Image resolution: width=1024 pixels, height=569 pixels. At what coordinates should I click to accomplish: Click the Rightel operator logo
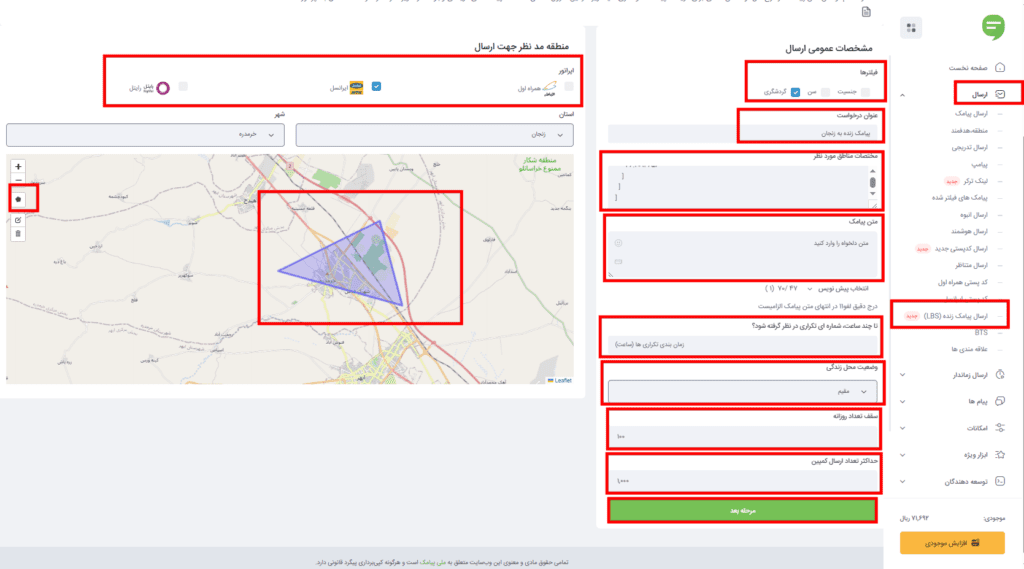coord(163,88)
